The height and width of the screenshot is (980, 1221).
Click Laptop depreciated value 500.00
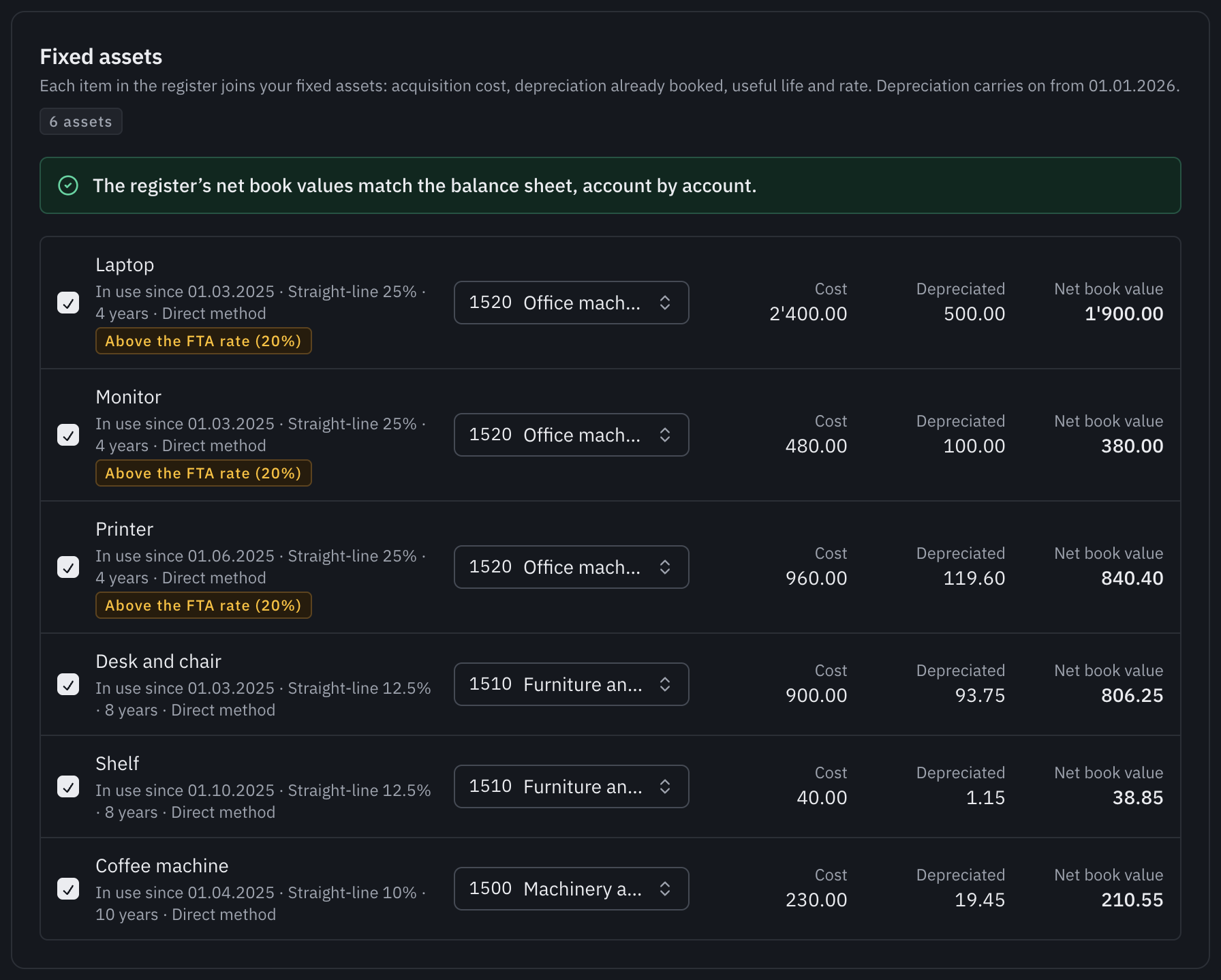(x=974, y=313)
